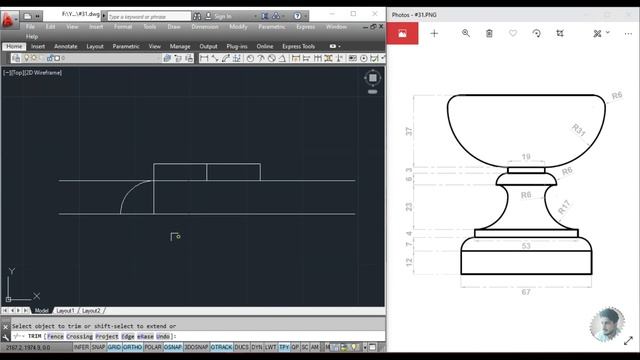The image size is (640, 360).
Task: Click the Delete trash icon in Photos
Action: click(x=489, y=33)
